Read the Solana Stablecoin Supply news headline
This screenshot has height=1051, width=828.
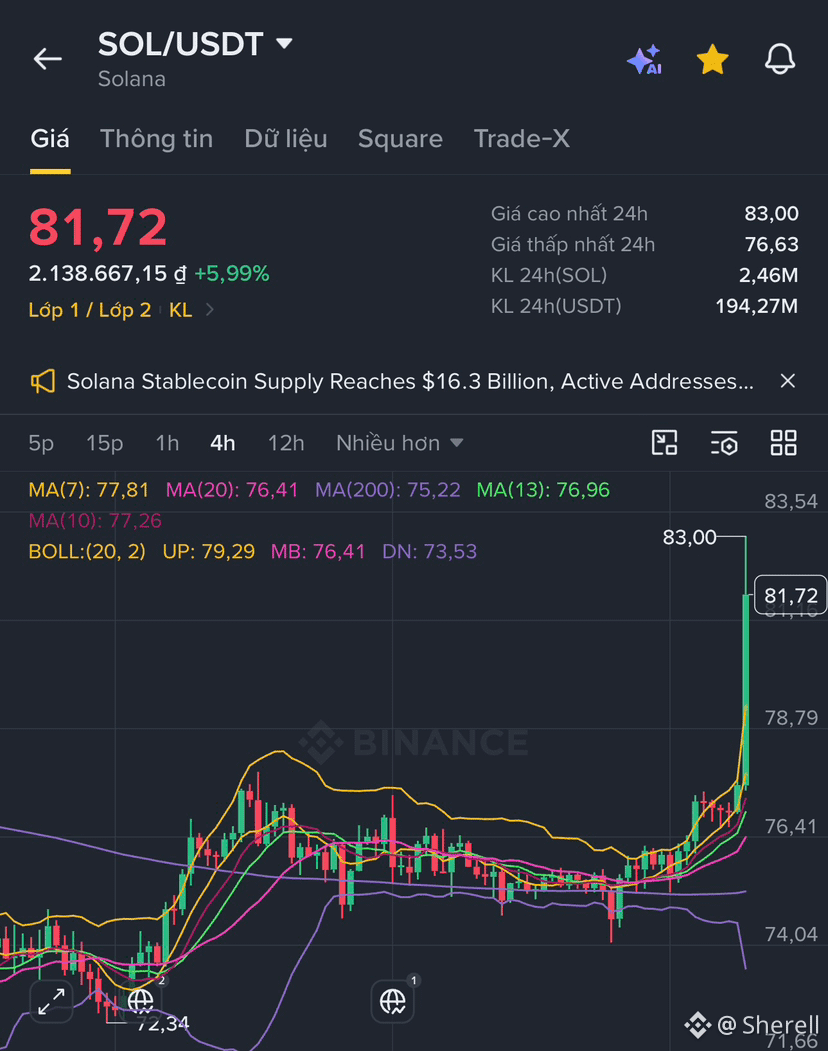(410, 381)
